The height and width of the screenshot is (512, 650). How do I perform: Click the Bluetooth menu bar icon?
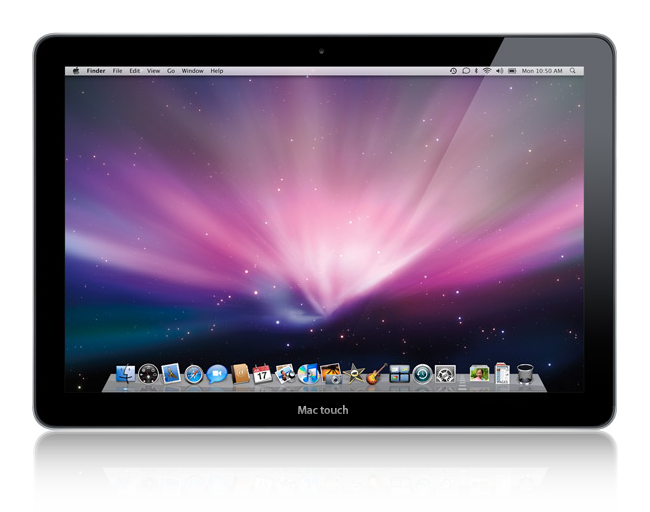click(x=476, y=71)
